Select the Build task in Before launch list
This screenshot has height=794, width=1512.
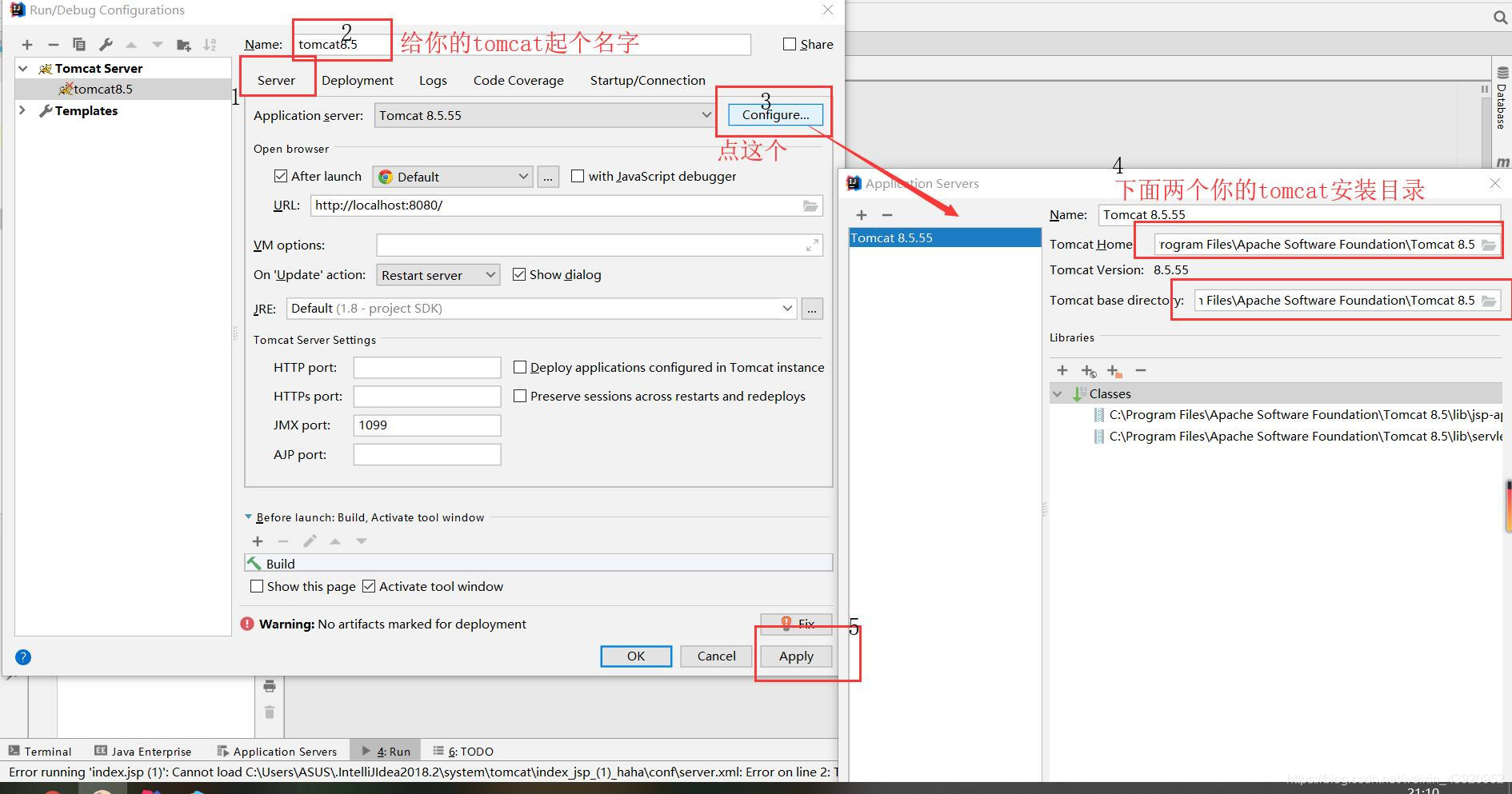538,564
